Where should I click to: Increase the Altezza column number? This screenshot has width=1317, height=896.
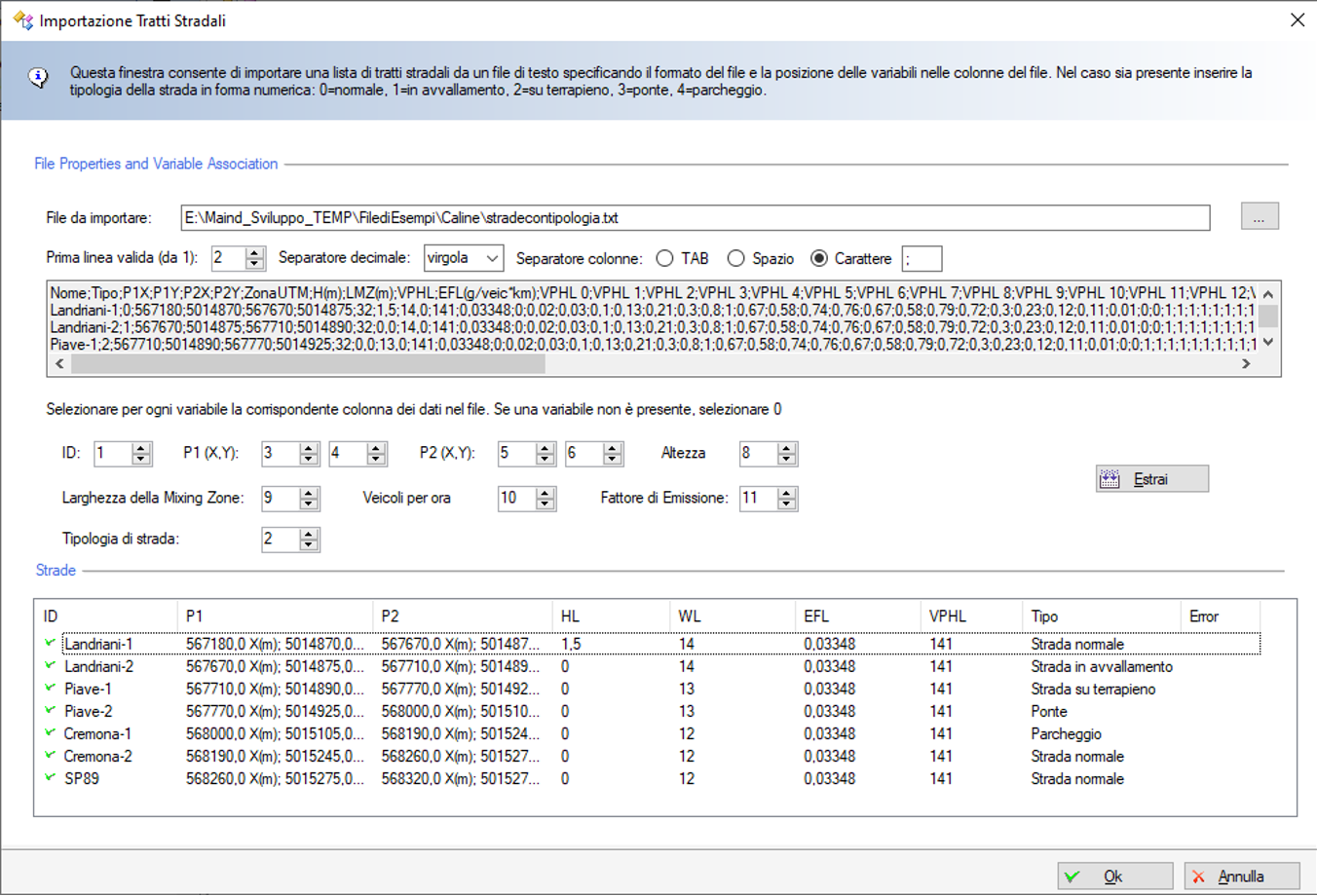click(787, 448)
